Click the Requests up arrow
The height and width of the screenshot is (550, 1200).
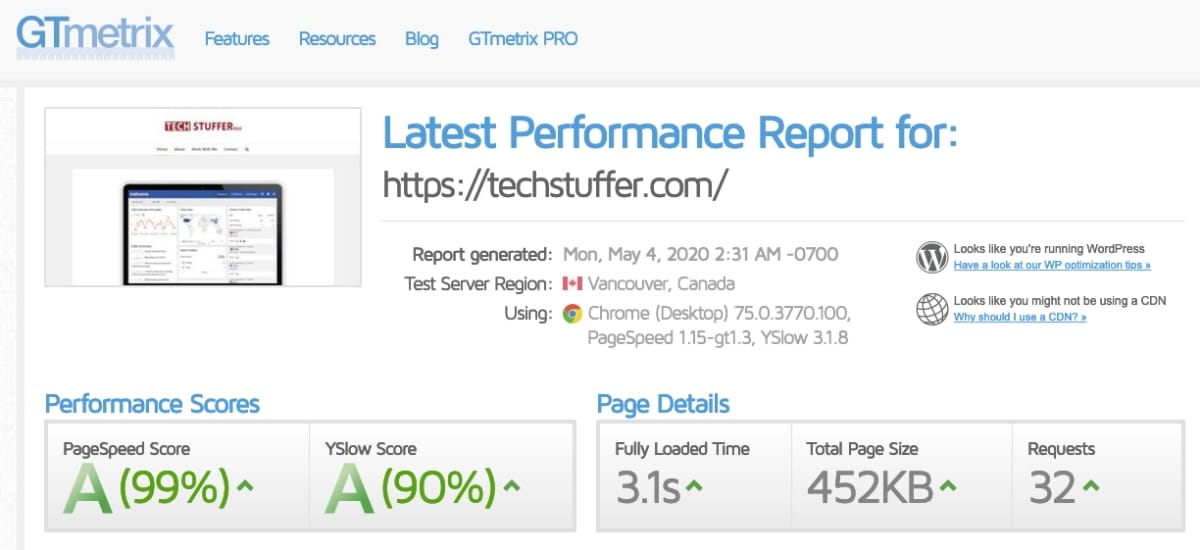(1091, 486)
